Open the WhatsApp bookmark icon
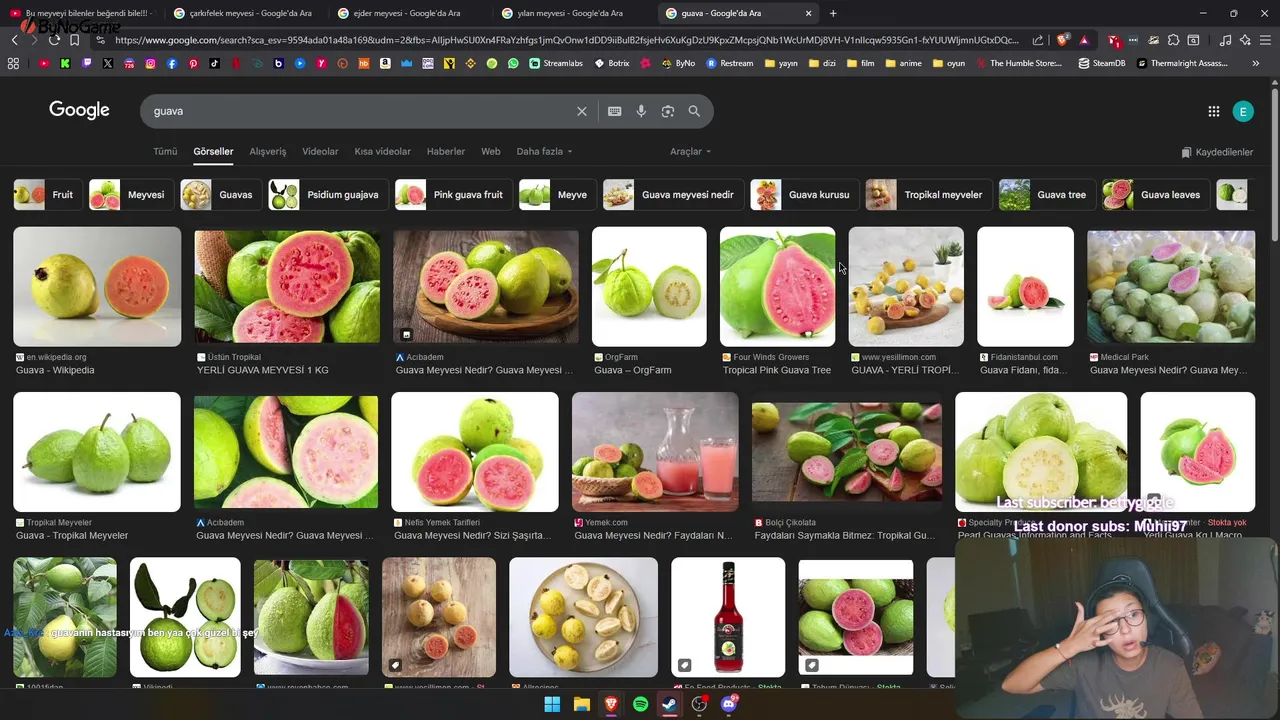This screenshot has height=720, width=1280. (x=513, y=63)
